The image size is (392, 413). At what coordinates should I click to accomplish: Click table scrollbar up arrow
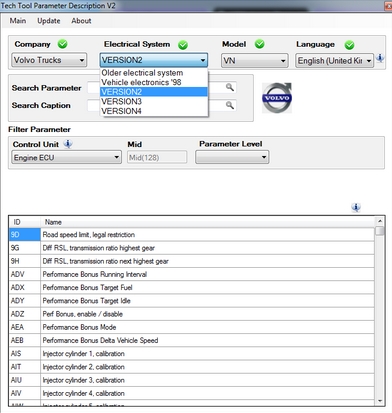[x=380, y=221]
